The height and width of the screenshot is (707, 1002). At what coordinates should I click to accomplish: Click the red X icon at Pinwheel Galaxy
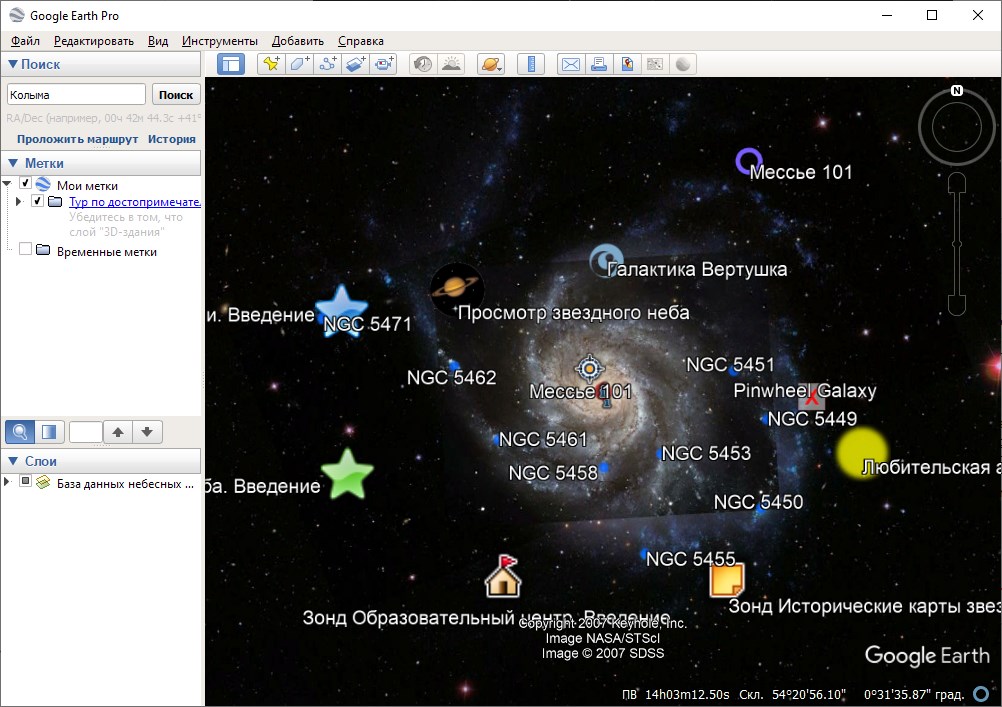tap(812, 396)
